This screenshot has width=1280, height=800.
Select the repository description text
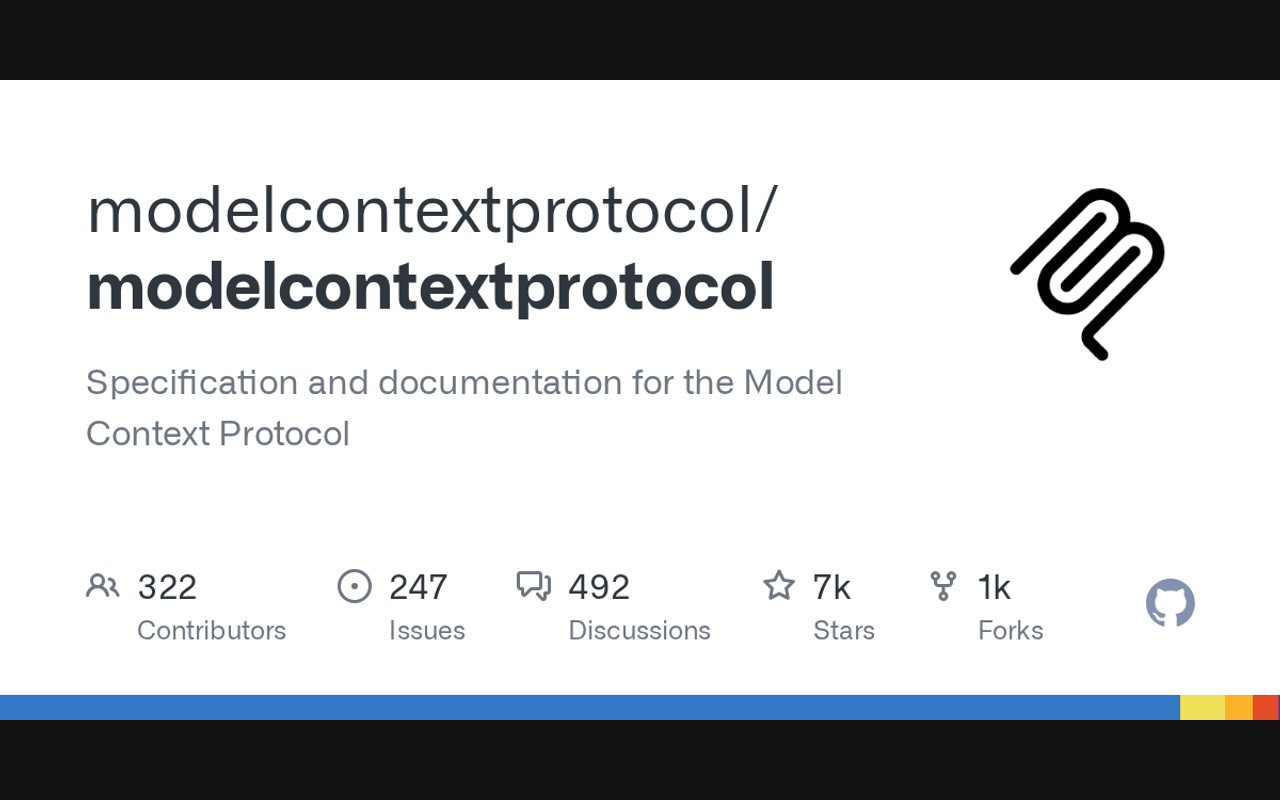(464, 408)
